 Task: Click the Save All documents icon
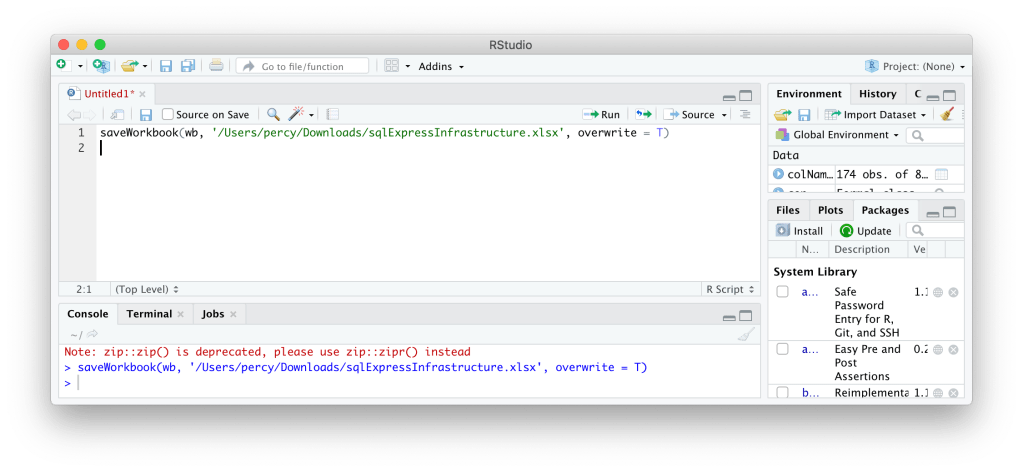coord(187,66)
